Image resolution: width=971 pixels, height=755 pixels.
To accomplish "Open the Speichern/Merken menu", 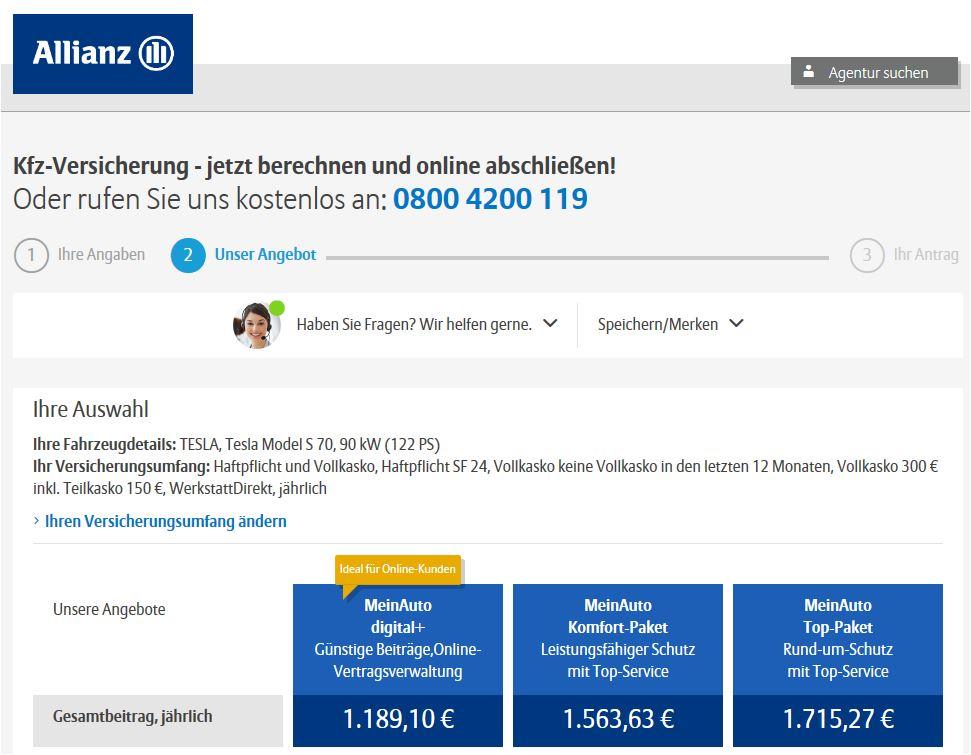I will 657,325.
